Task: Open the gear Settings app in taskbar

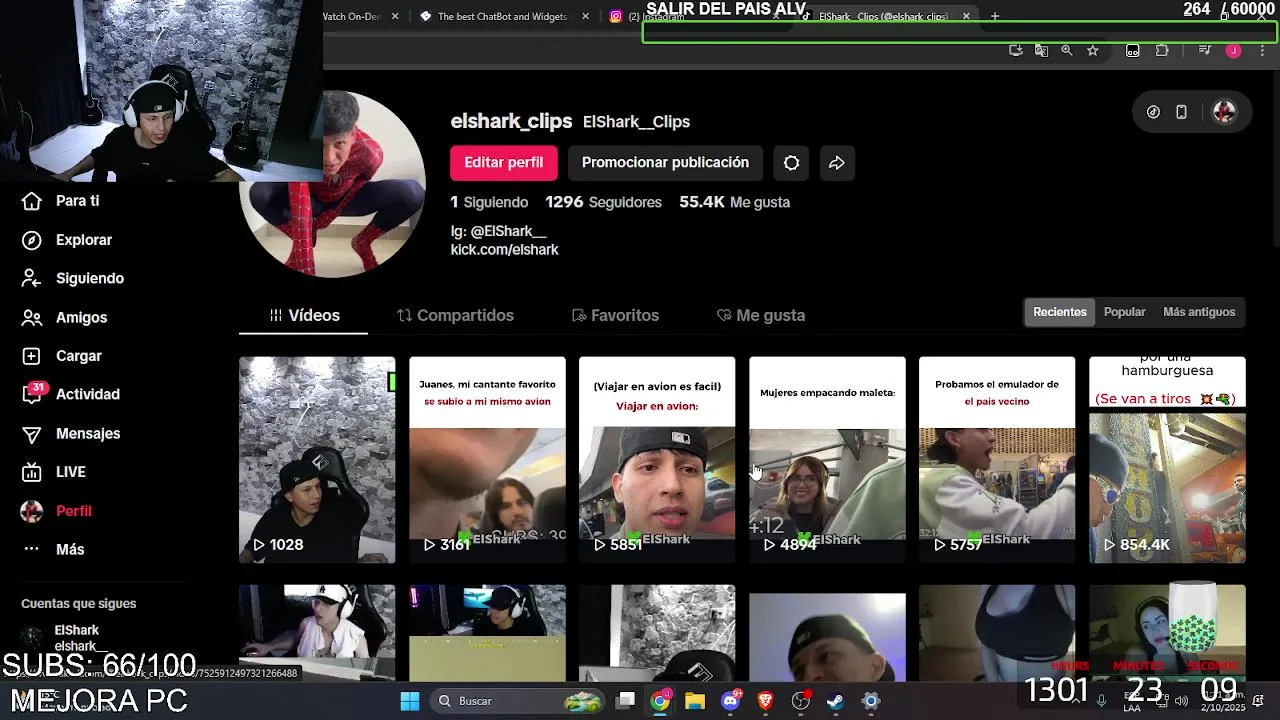Action: (871, 701)
